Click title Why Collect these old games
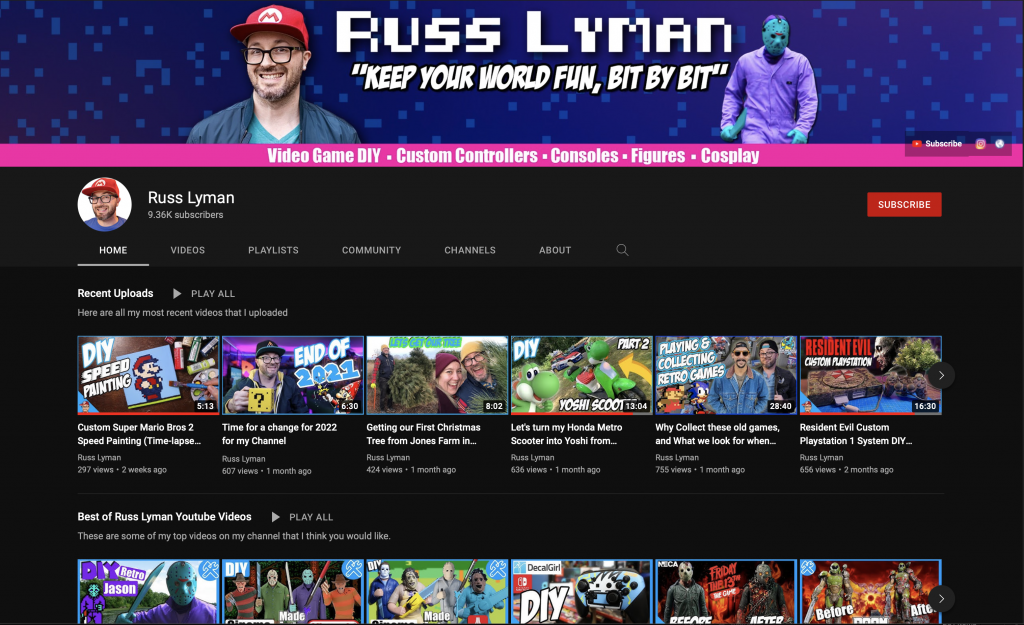The height and width of the screenshot is (625, 1024). 717,434
